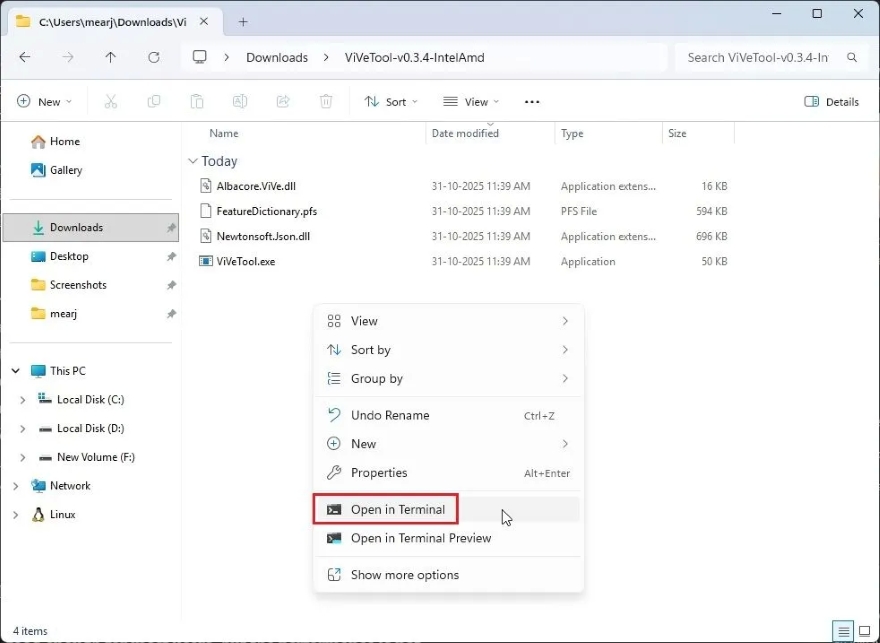Expand Local Disk (C:) in the sidebar
The height and width of the screenshot is (643, 880).
22,399
